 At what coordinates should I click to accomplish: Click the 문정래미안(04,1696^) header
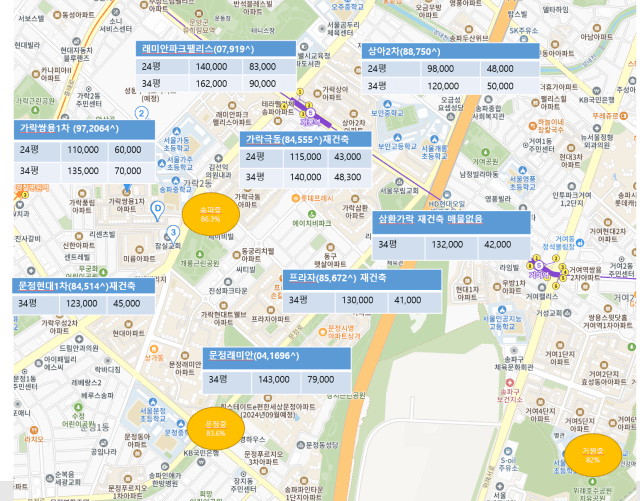point(277,356)
